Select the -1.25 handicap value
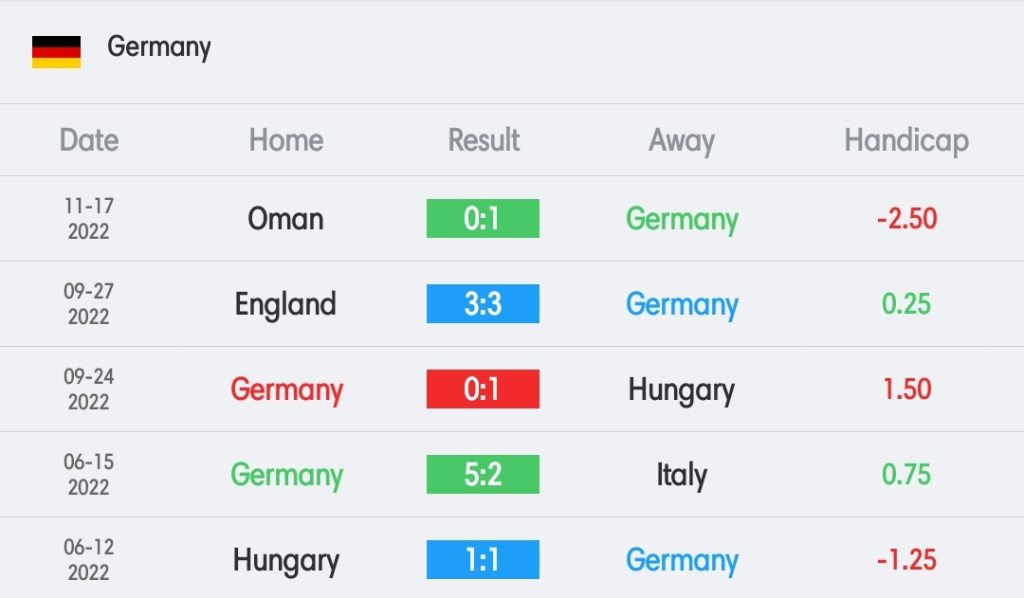 906,560
